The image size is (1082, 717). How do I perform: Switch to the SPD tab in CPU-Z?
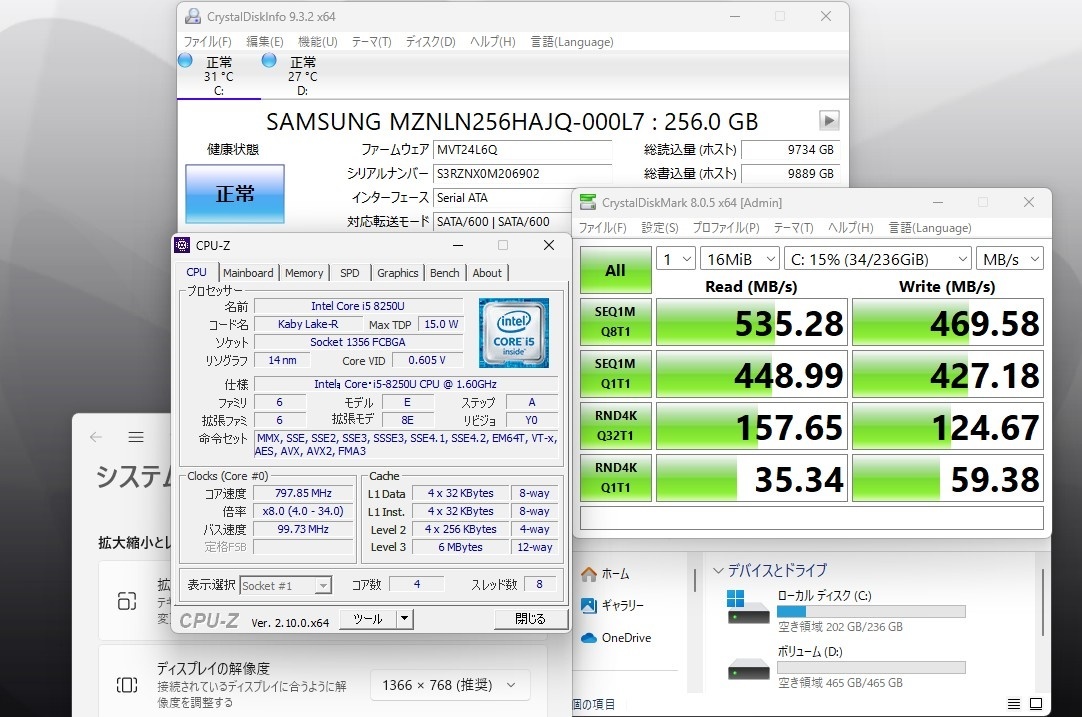coord(350,273)
